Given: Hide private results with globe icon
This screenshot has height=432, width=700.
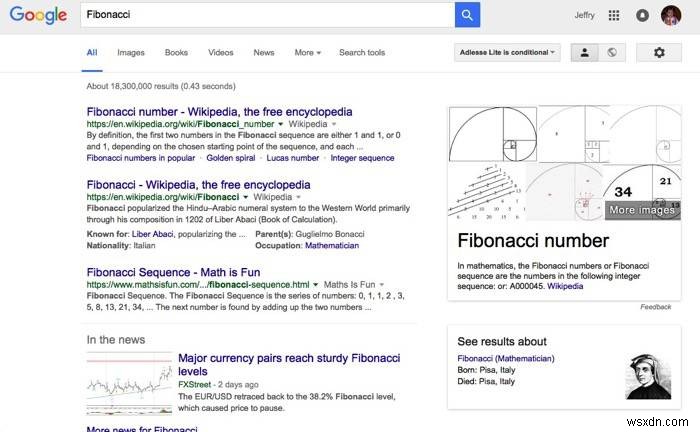Looking at the screenshot, I should coord(611,52).
